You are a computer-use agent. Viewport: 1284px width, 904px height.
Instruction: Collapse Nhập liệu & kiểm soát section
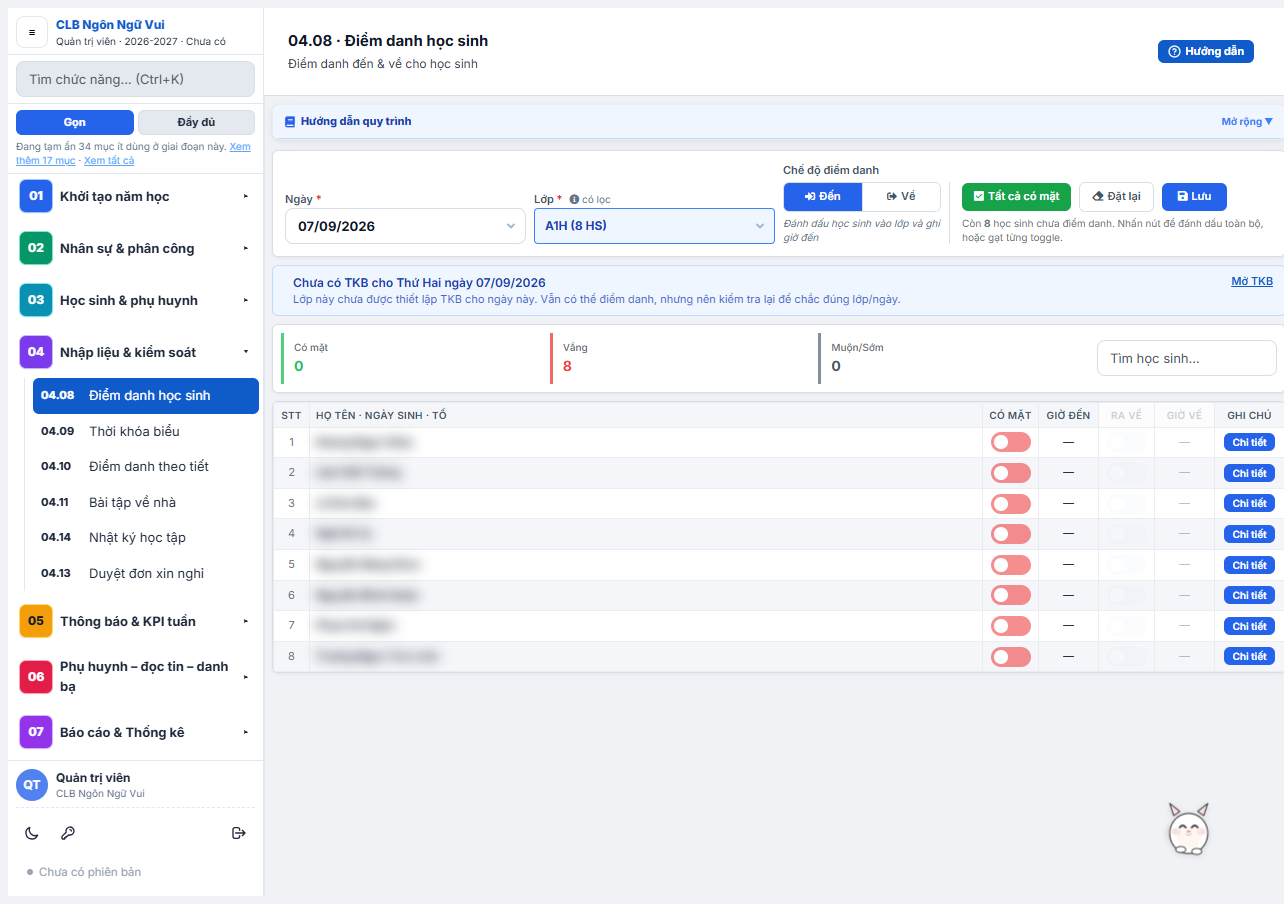pyautogui.click(x=135, y=352)
